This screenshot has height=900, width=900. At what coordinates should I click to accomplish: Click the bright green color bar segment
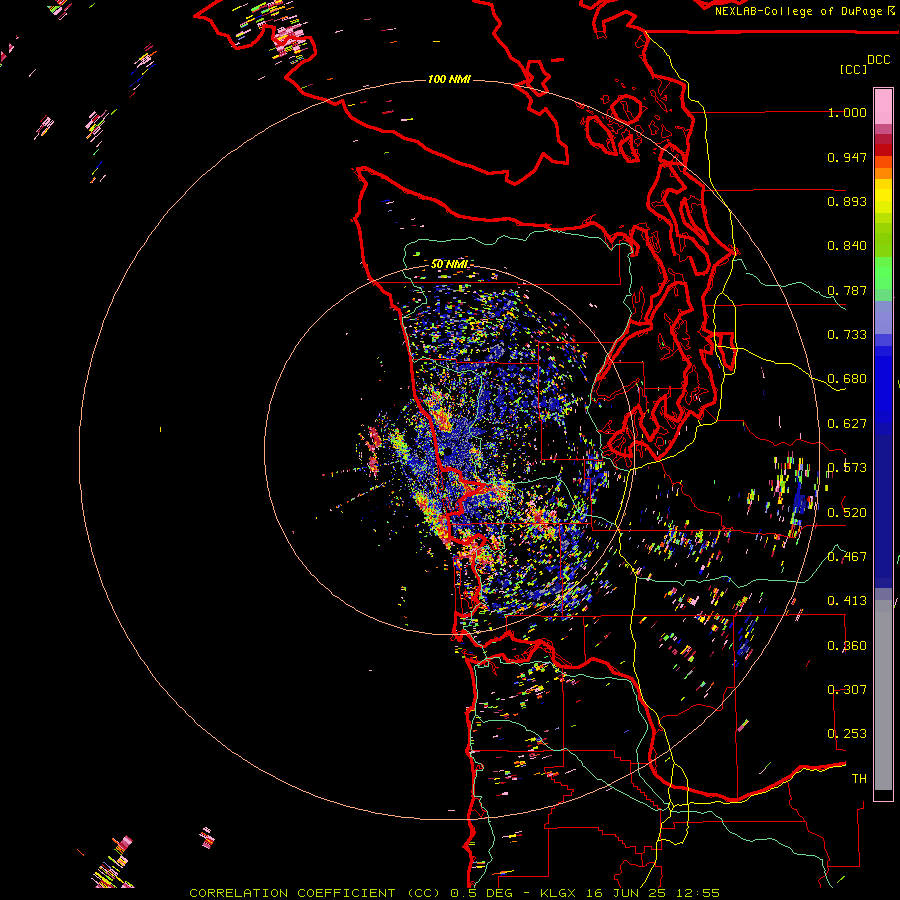[x=883, y=273]
